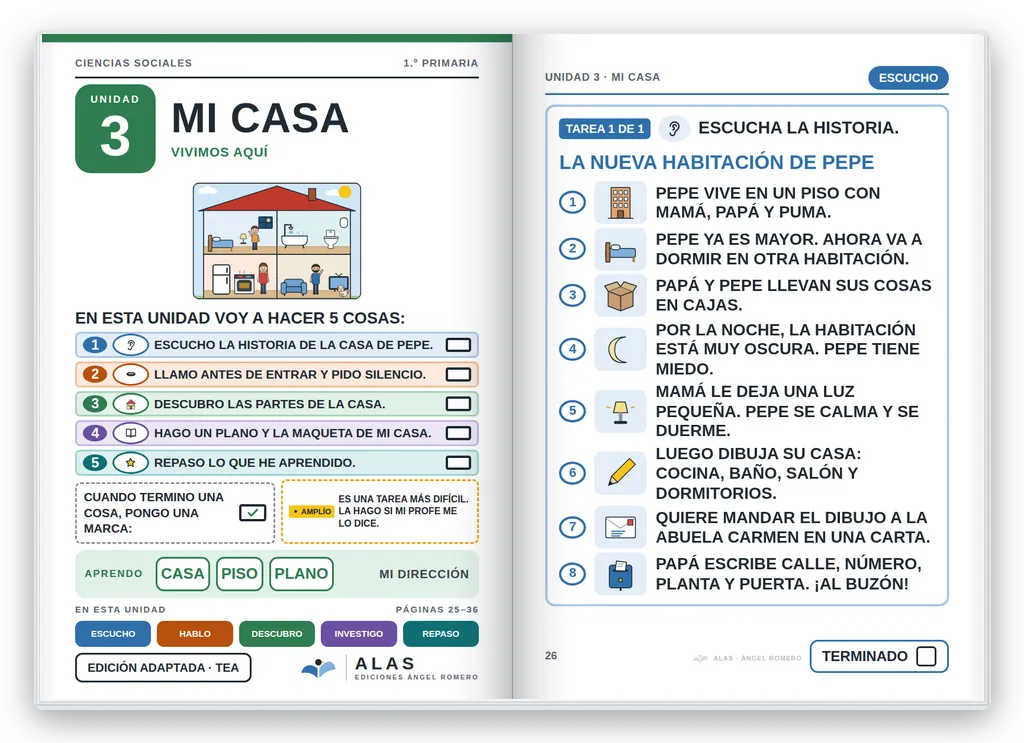Select the teal REPASO section tab
The height and width of the screenshot is (743, 1024).
(441, 634)
